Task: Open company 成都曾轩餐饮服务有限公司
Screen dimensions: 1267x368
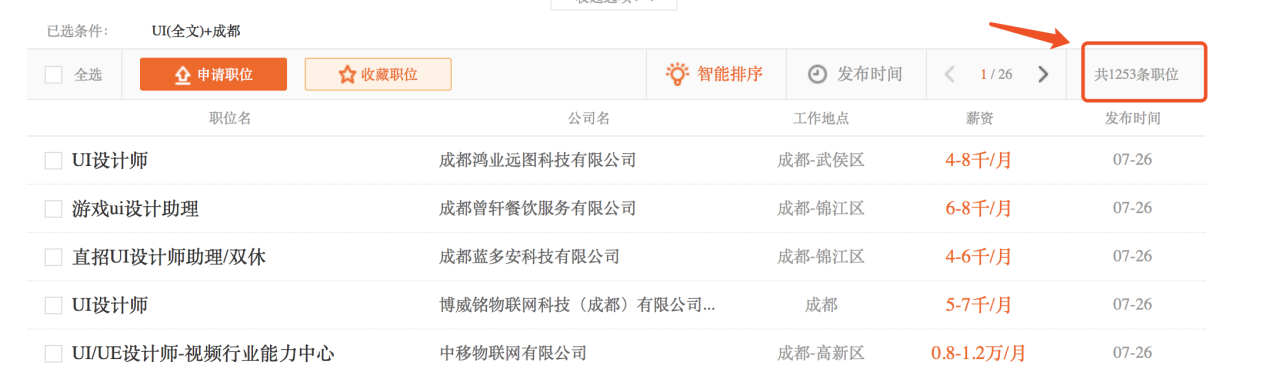Action: pyautogui.click(x=537, y=208)
